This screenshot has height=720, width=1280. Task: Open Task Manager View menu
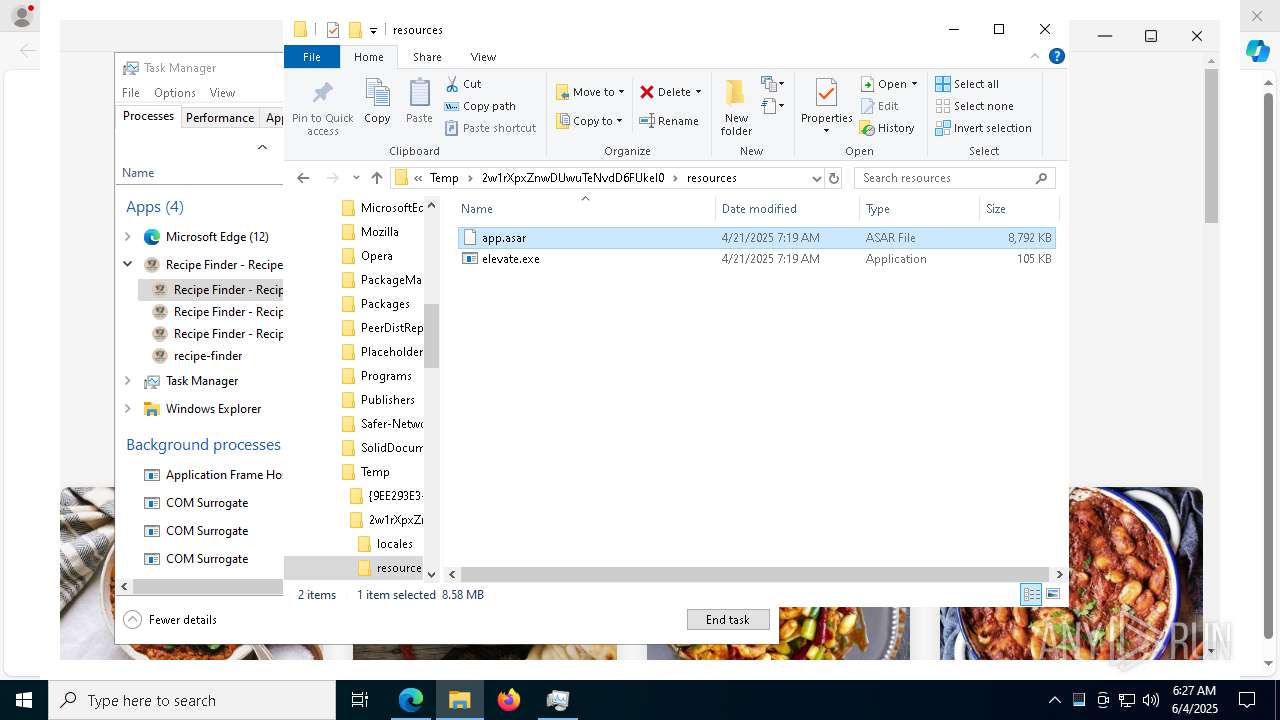pyautogui.click(x=222, y=93)
